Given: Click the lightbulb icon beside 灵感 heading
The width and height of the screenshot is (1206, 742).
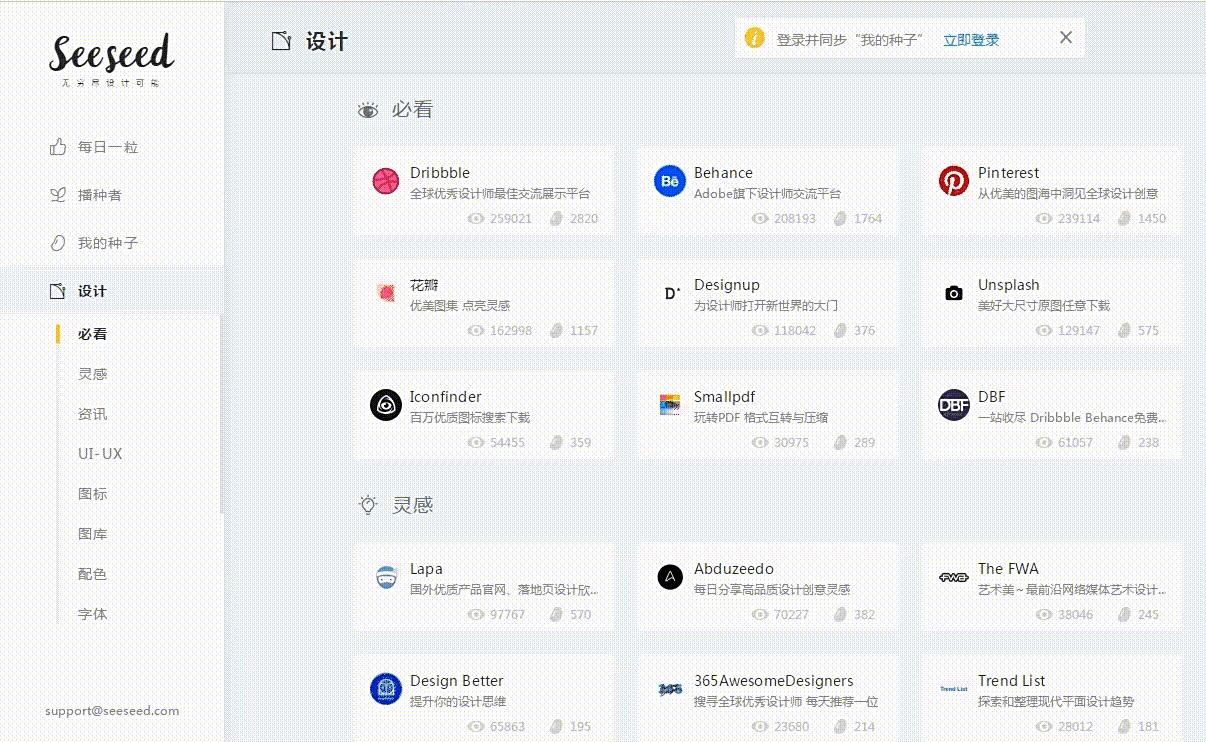Looking at the screenshot, I should tap(368, 505).
